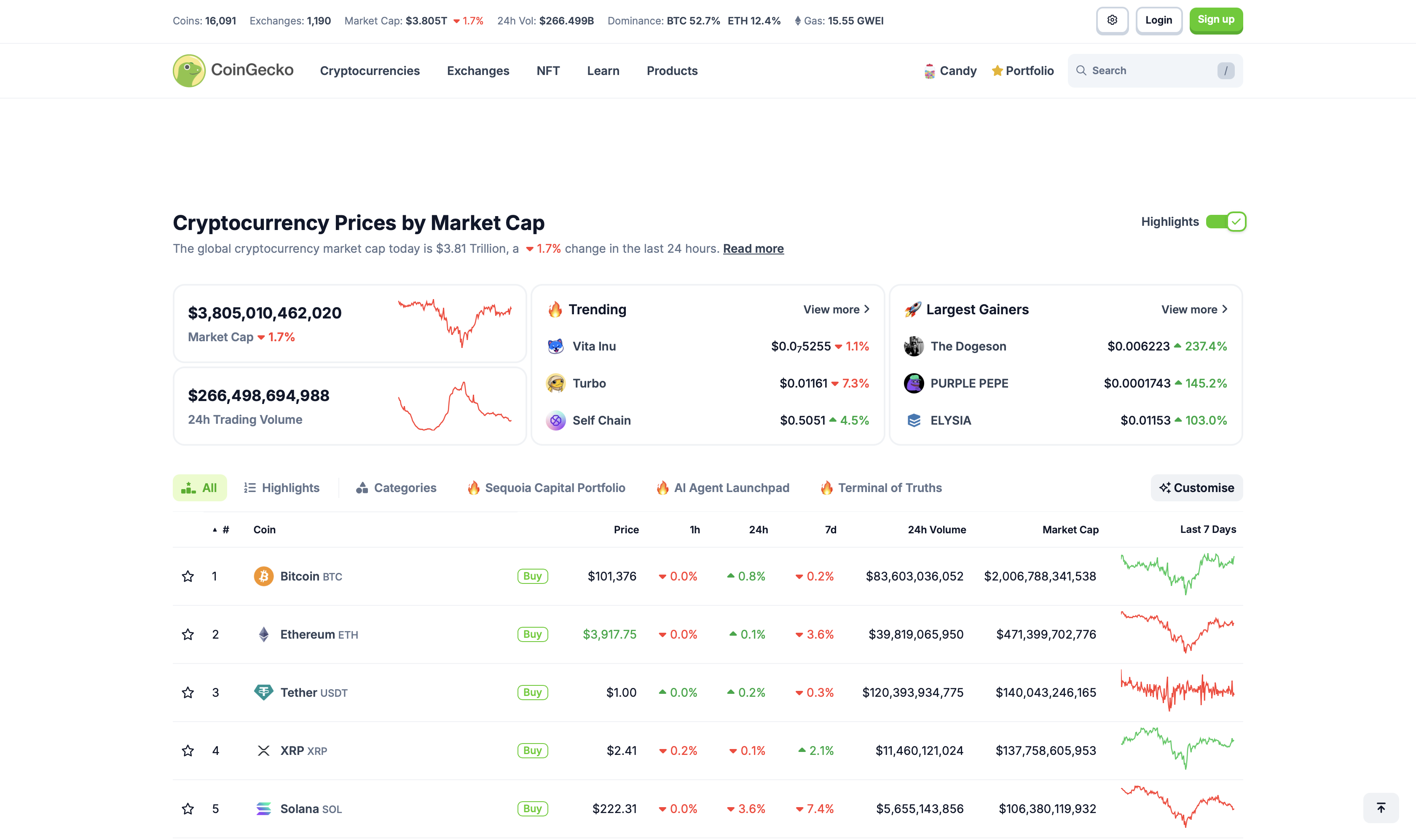Open the Exchanges menu
This screenshot has height=840, width=1416.
coord(478,71)
